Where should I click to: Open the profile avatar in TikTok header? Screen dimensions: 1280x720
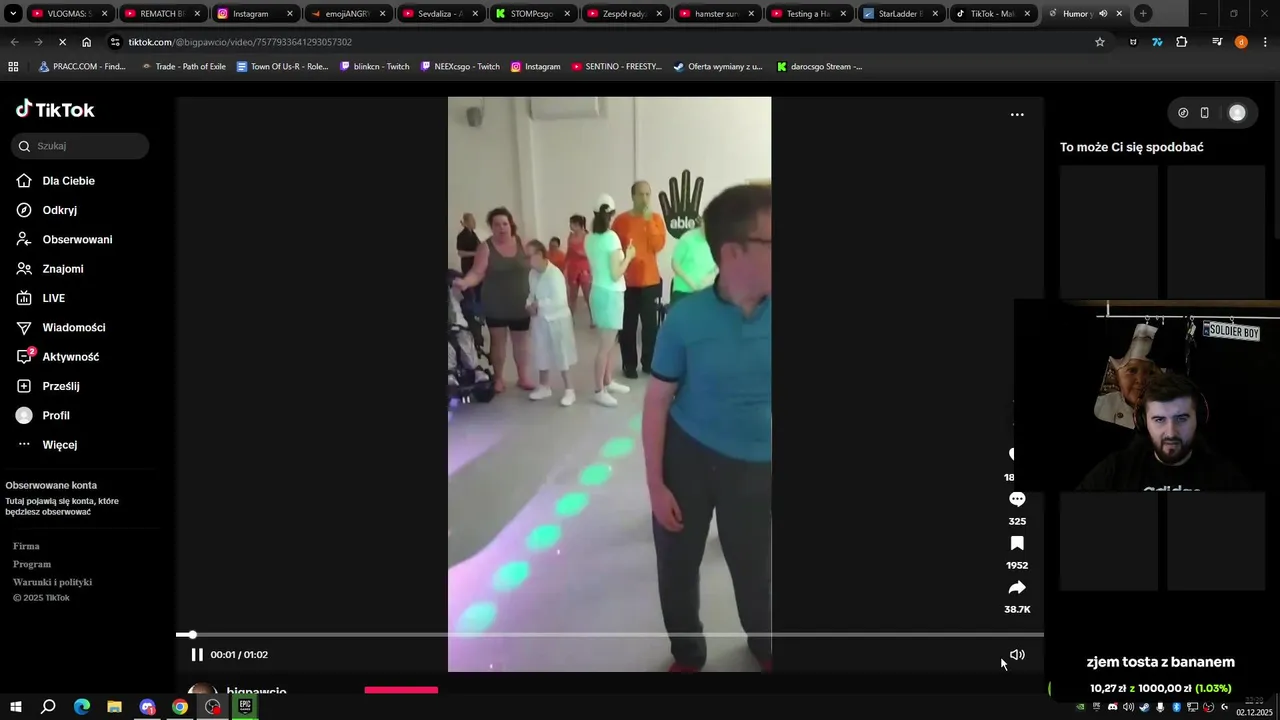point(1237,113)
